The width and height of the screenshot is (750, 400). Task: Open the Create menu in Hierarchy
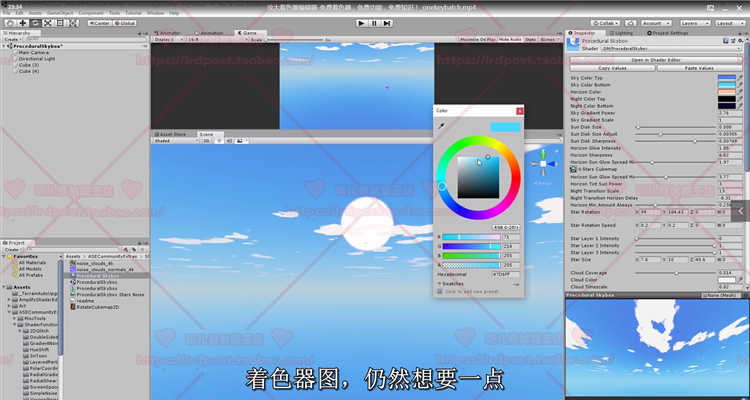(11, 39)
